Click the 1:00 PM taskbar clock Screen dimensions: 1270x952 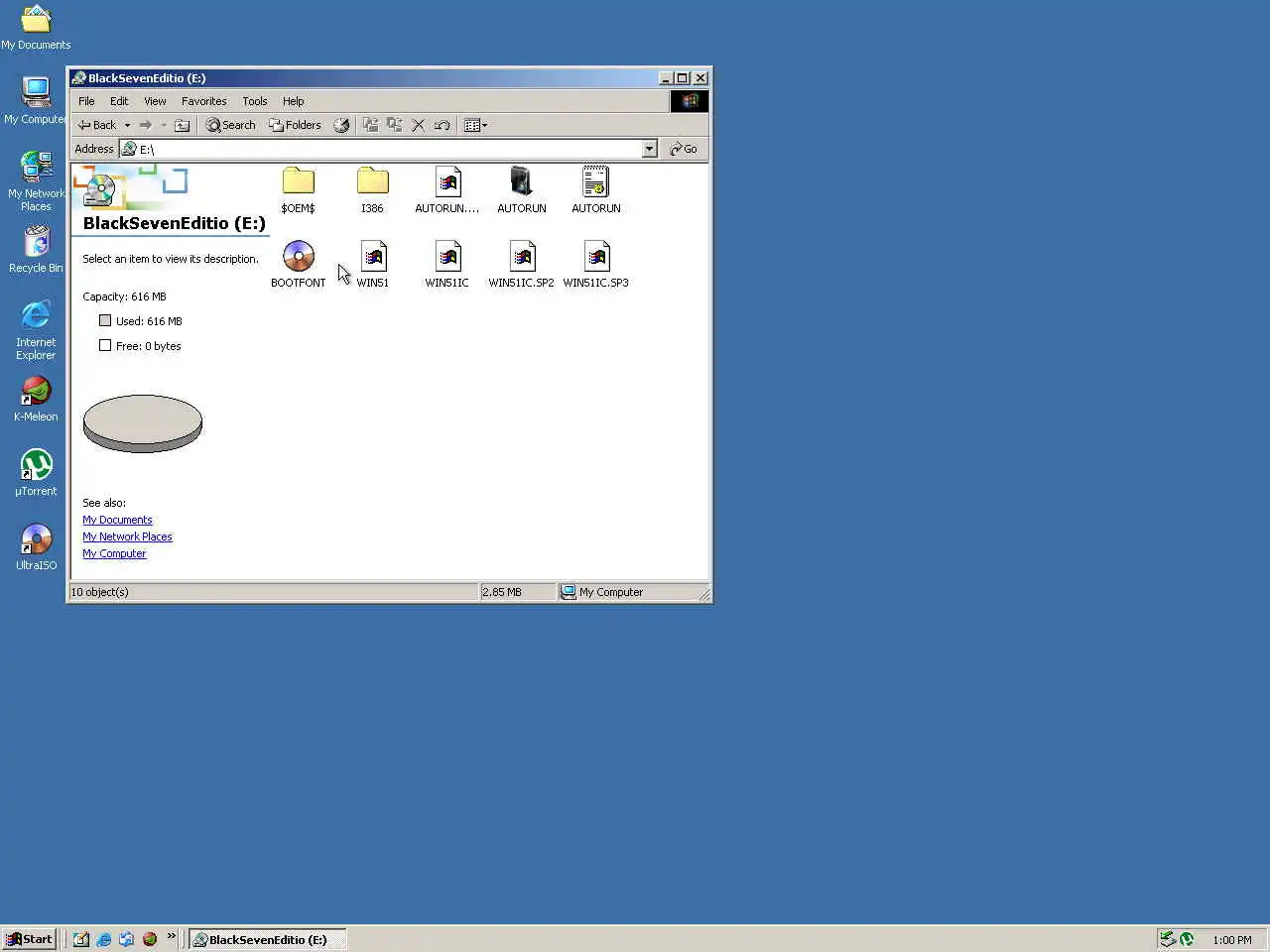coord(1232,940)
